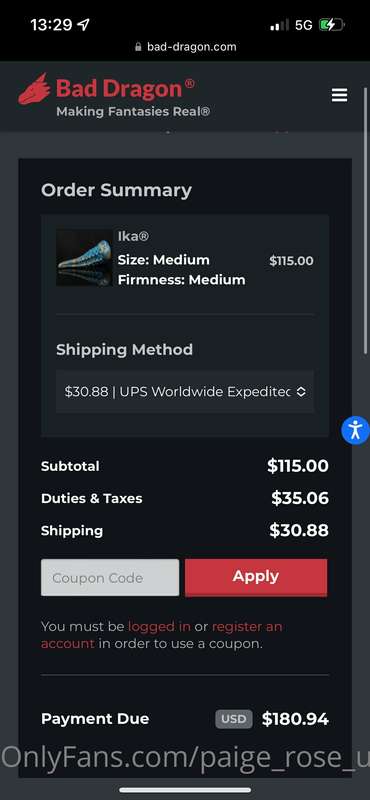The image size is (370, 800).
Task: Click the shipping method selector arrows
Action: pos(301,391)
